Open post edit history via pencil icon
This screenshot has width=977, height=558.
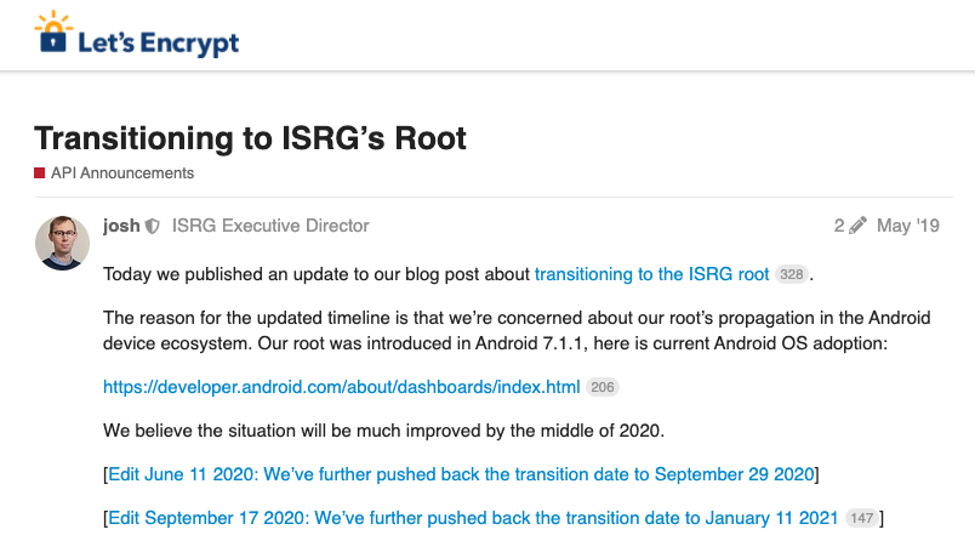point(858,225)
